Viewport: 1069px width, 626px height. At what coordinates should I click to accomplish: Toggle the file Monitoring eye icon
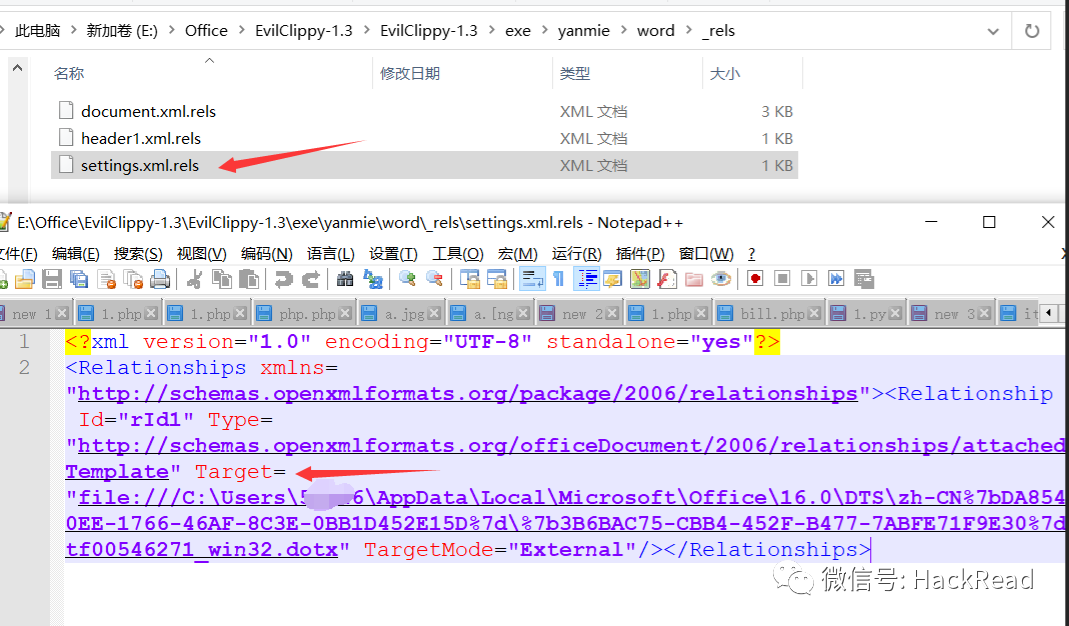coord(721,279)
